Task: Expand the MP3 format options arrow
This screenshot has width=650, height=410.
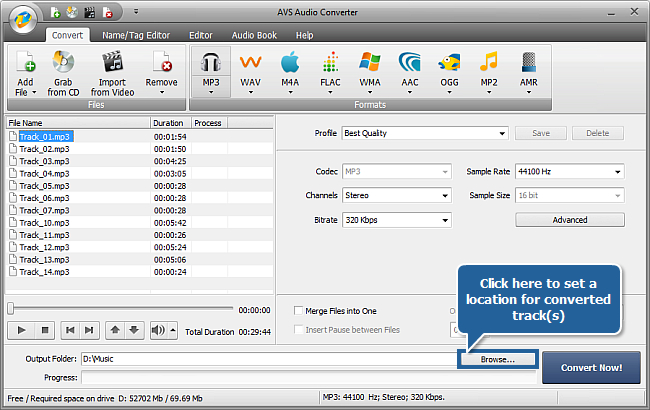Action: pyautogui.click(x=211, y=92)
